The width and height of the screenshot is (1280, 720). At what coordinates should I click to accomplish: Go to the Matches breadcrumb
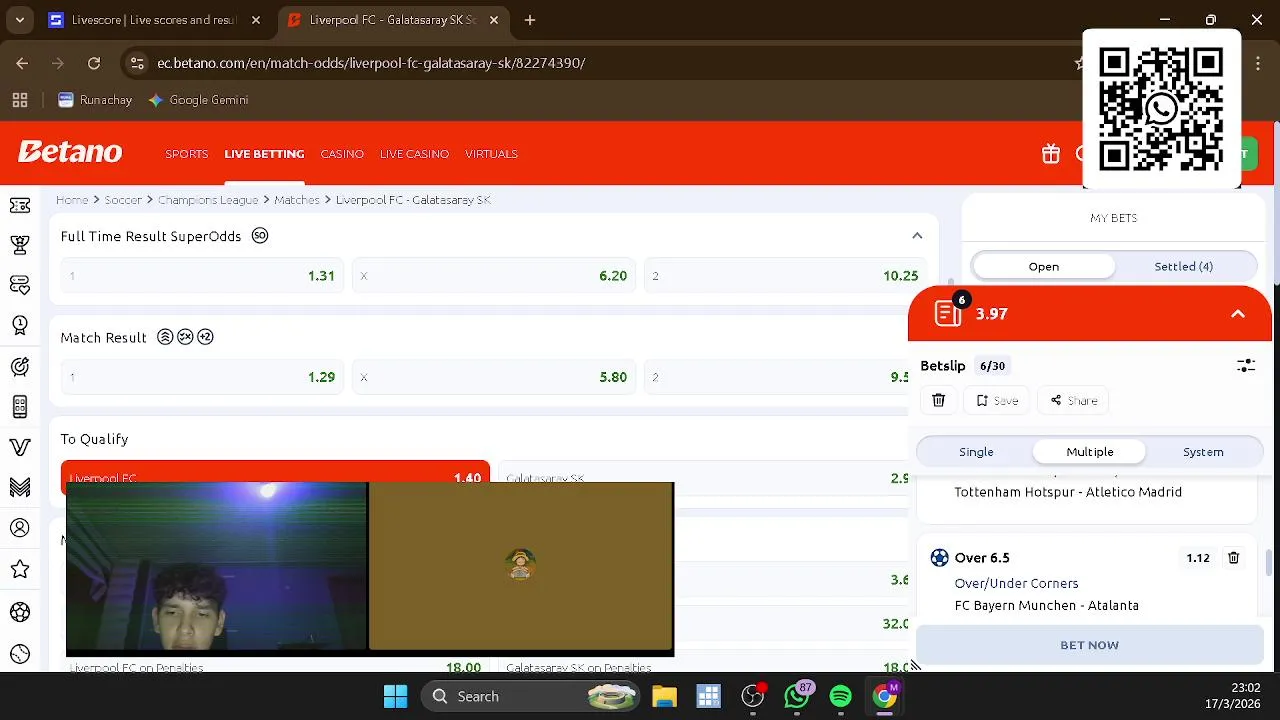297,200
